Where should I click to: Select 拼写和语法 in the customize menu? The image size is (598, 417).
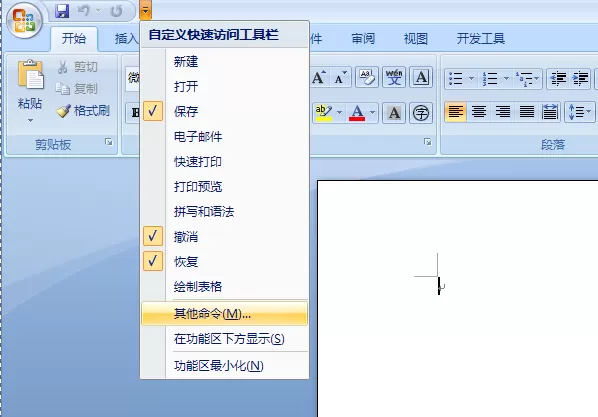224,211
